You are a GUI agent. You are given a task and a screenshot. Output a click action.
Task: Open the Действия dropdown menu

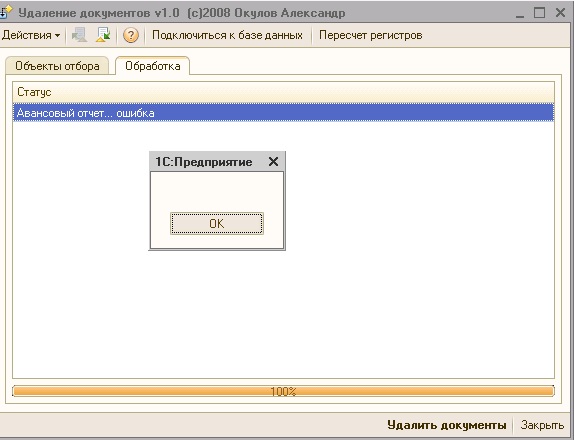31,36
